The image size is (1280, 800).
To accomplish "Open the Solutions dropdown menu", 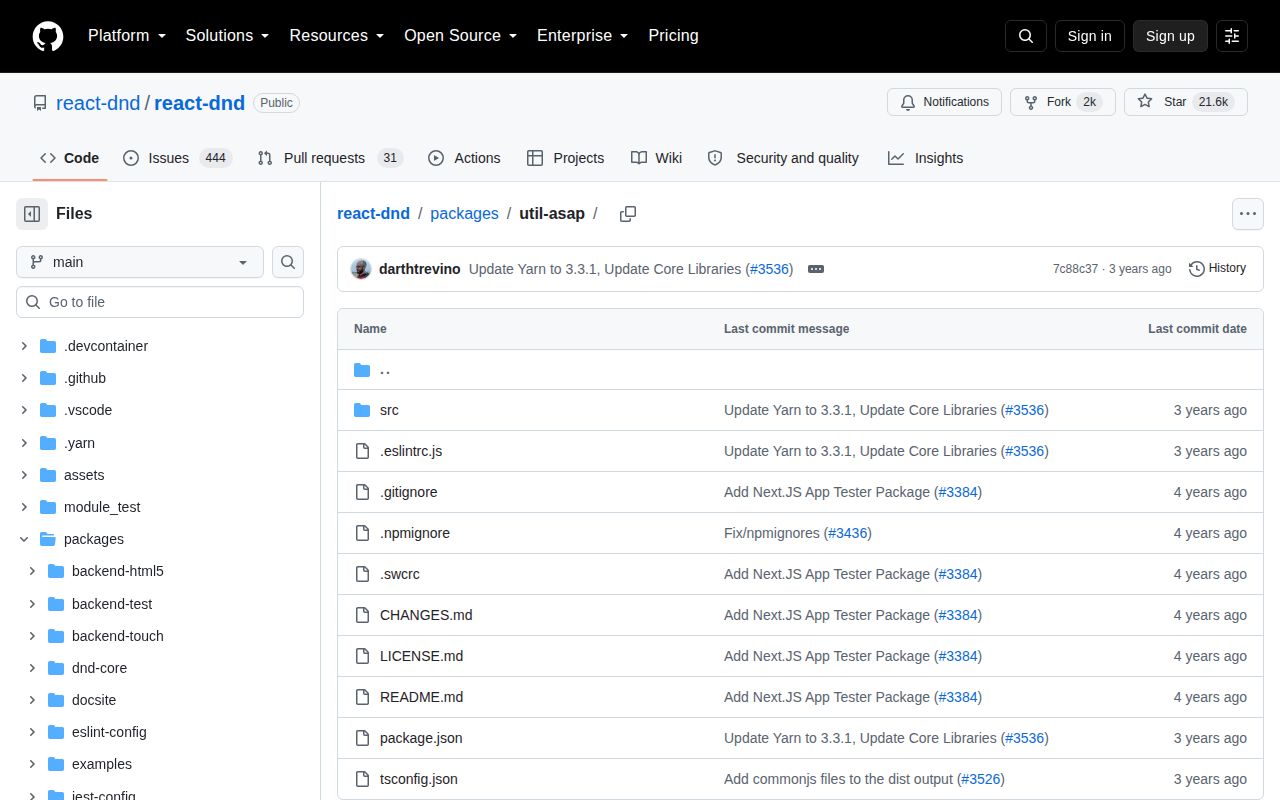I will tap(228, 36).
